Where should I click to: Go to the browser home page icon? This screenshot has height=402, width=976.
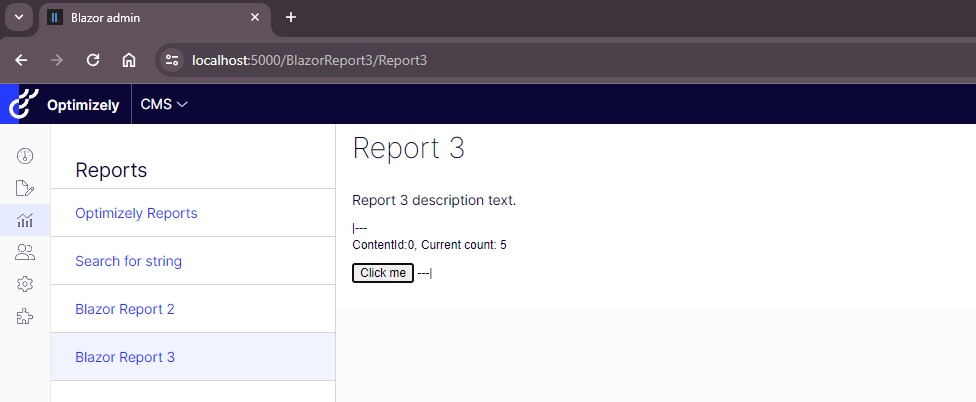(x=129, y=60)
